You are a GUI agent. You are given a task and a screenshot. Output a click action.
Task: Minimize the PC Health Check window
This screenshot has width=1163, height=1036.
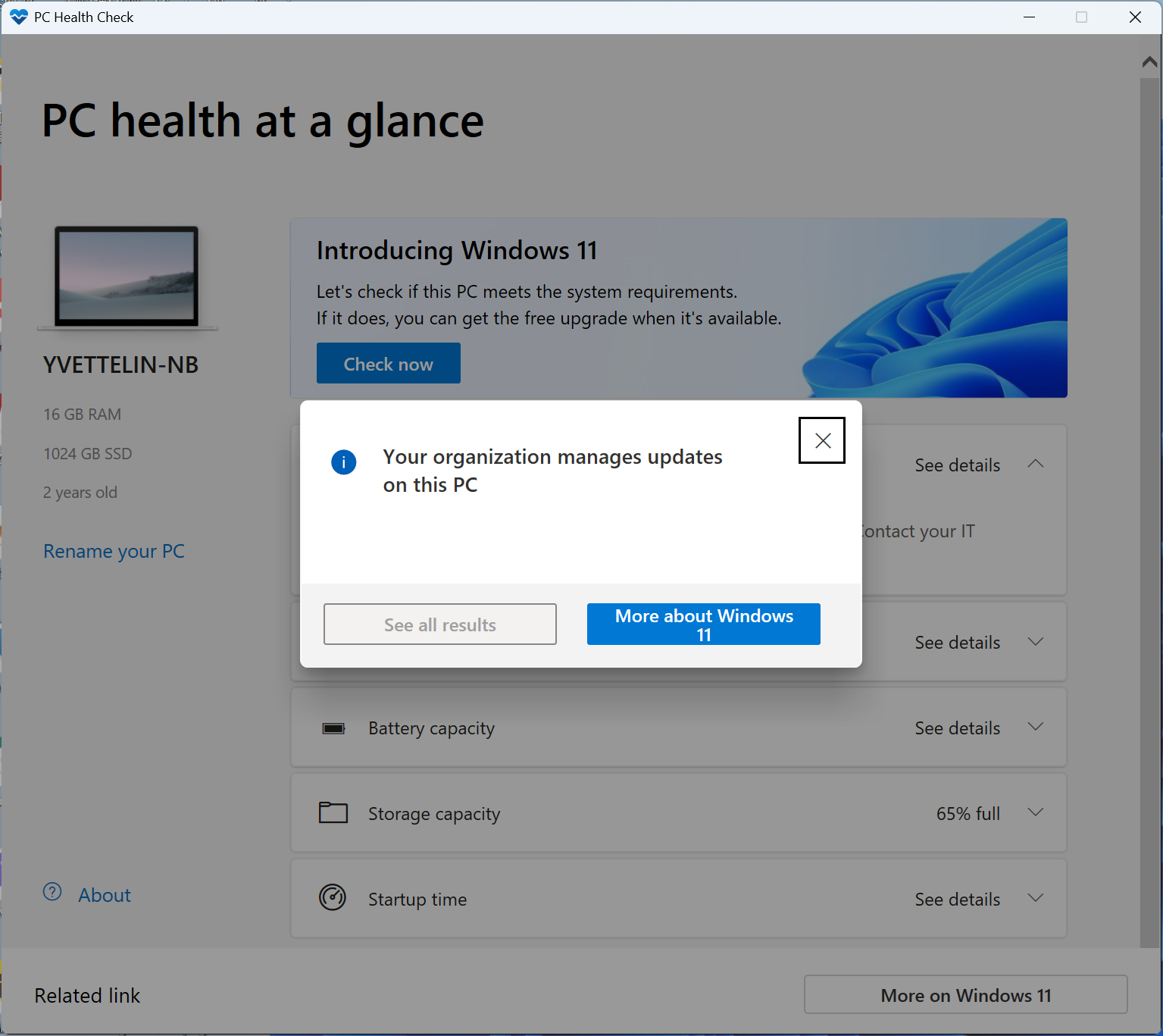tap(1029, 17)
